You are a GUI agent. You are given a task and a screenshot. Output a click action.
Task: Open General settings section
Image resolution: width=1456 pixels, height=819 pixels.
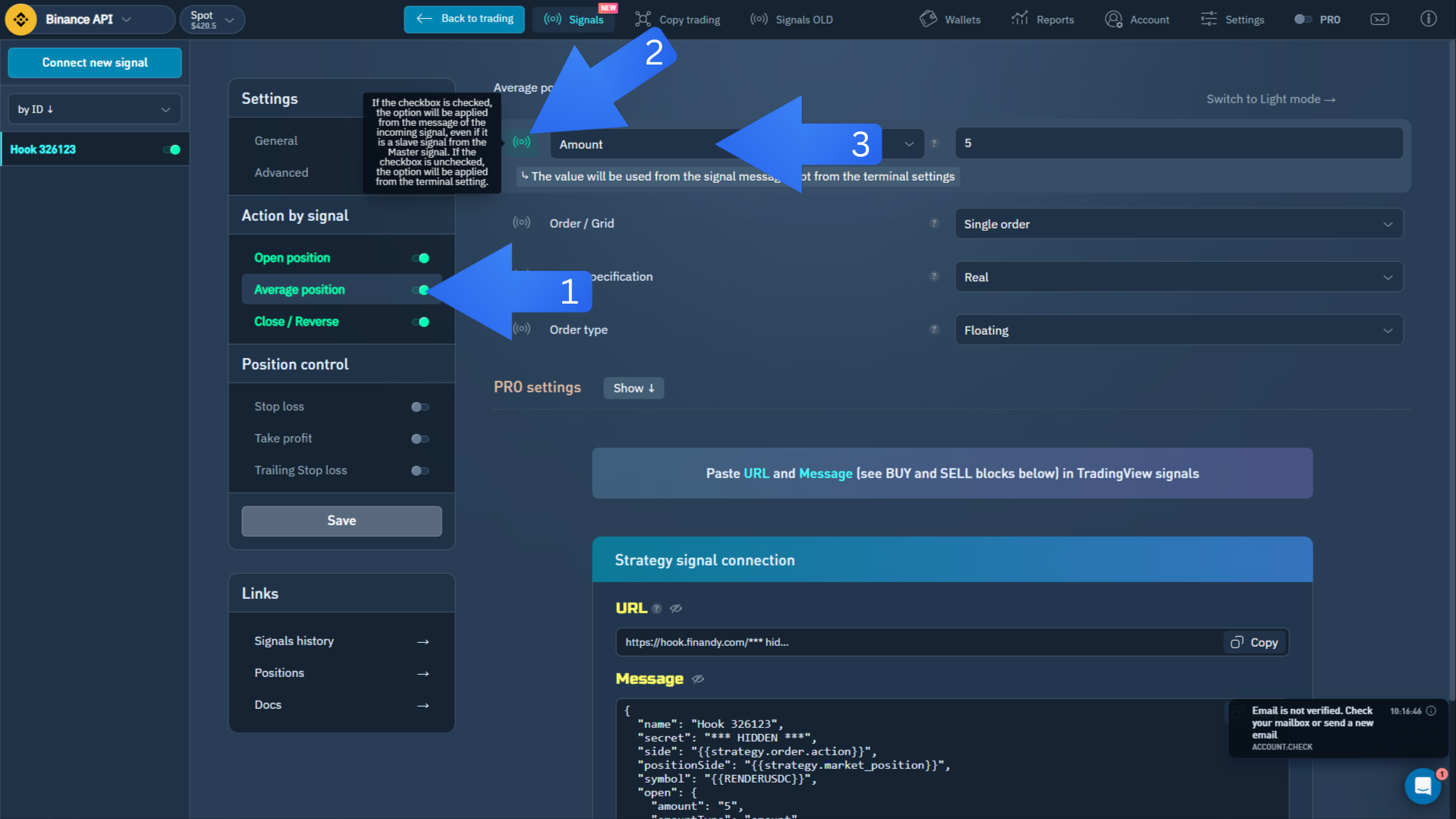(275, 140)
